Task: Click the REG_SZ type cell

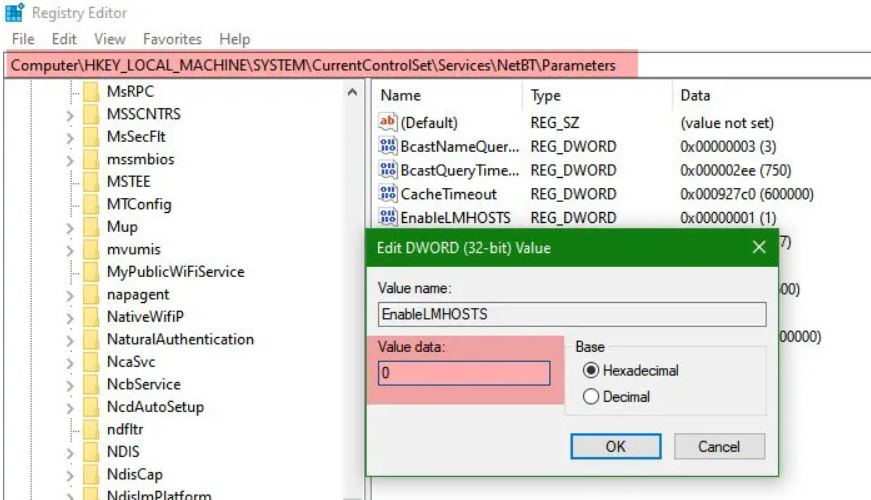Action: (x=554, y=122)
